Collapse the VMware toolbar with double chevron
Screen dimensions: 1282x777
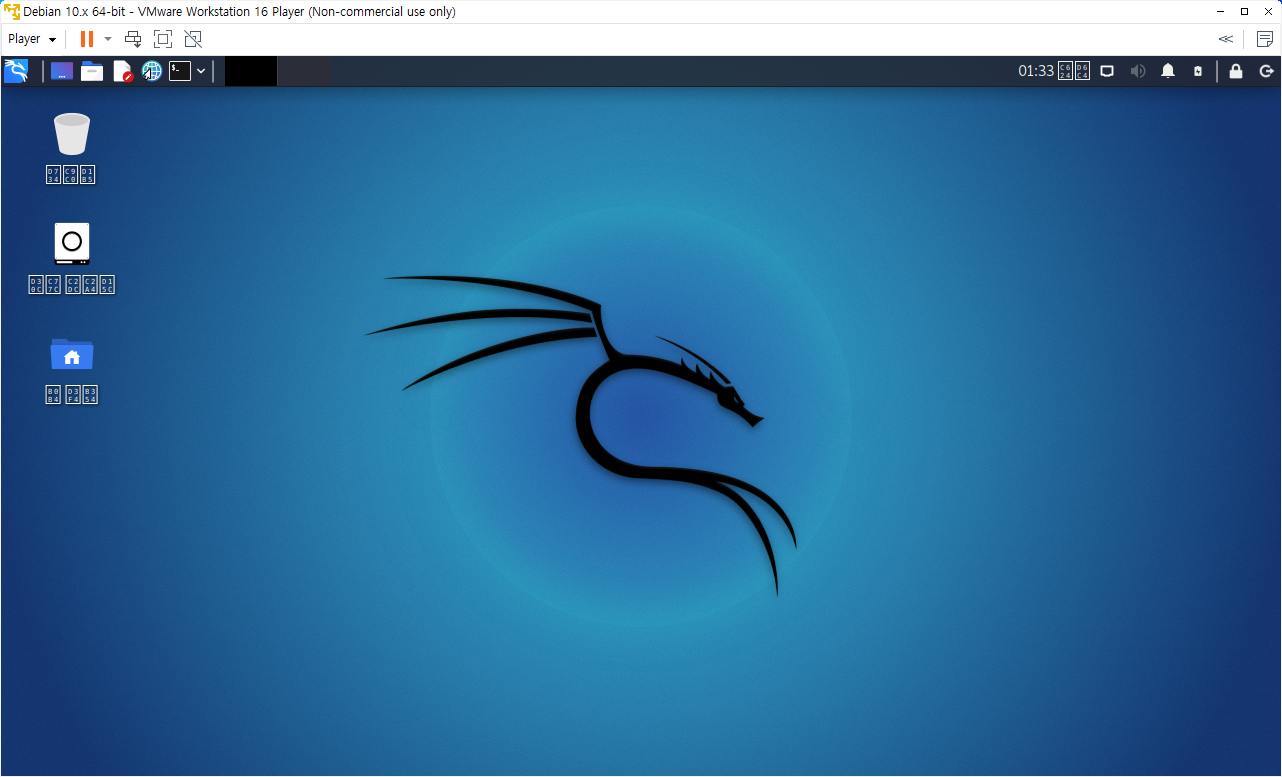coord(1225,39)
